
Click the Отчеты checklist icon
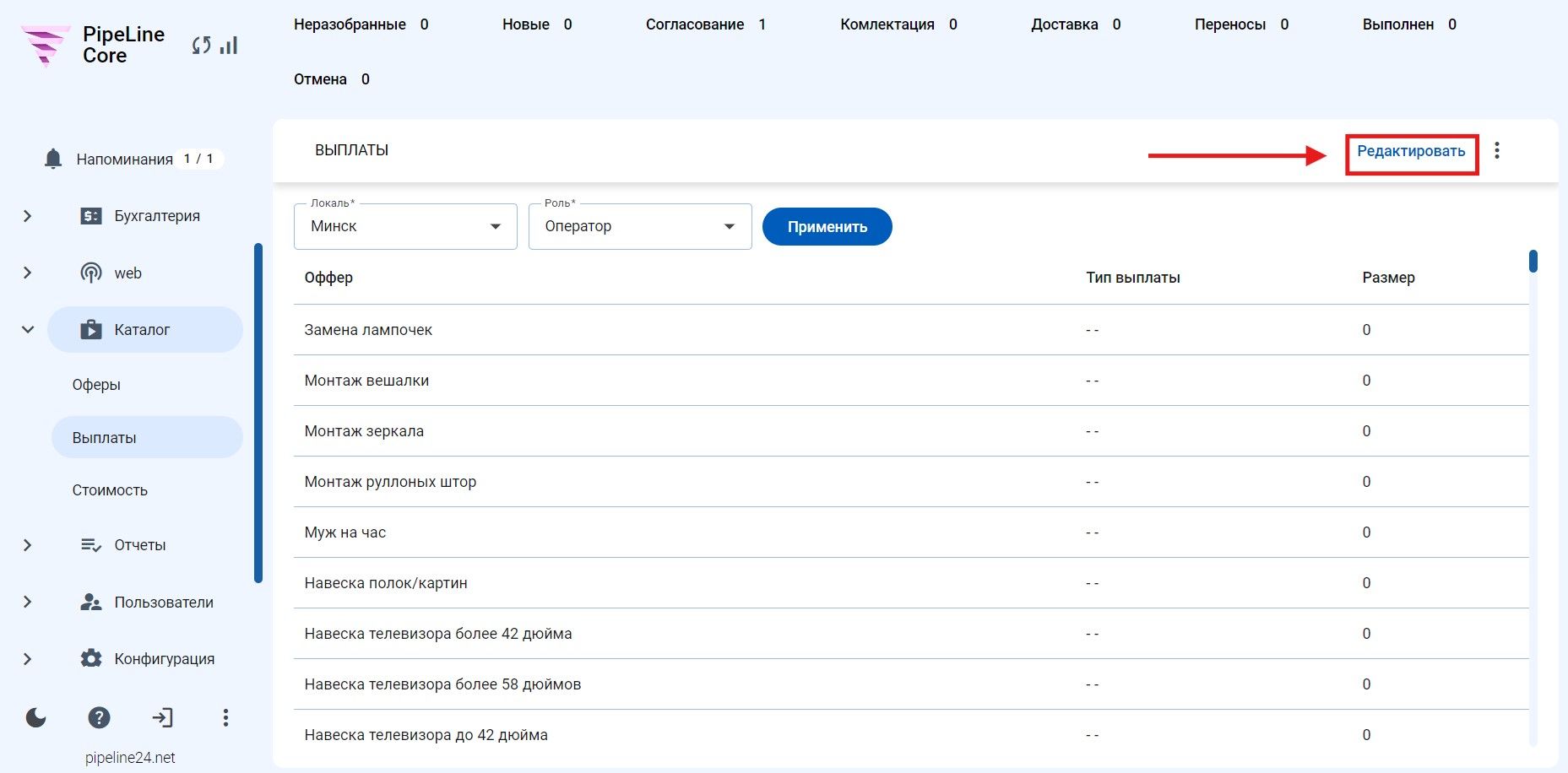coord(90,545)
